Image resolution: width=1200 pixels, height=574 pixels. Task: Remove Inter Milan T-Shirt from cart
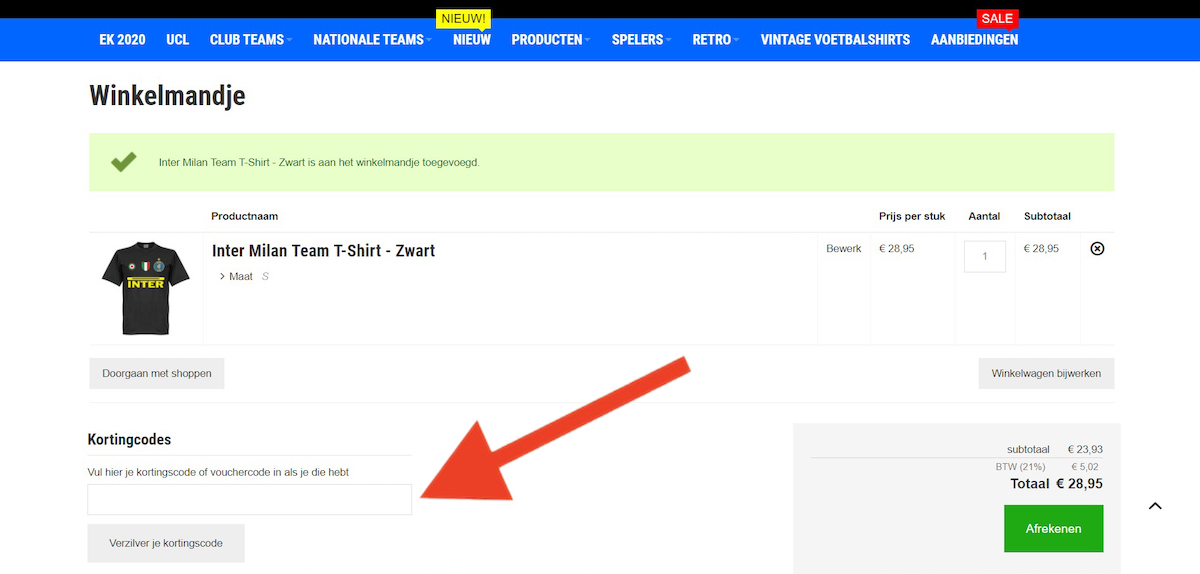[x=1097, y=249]
